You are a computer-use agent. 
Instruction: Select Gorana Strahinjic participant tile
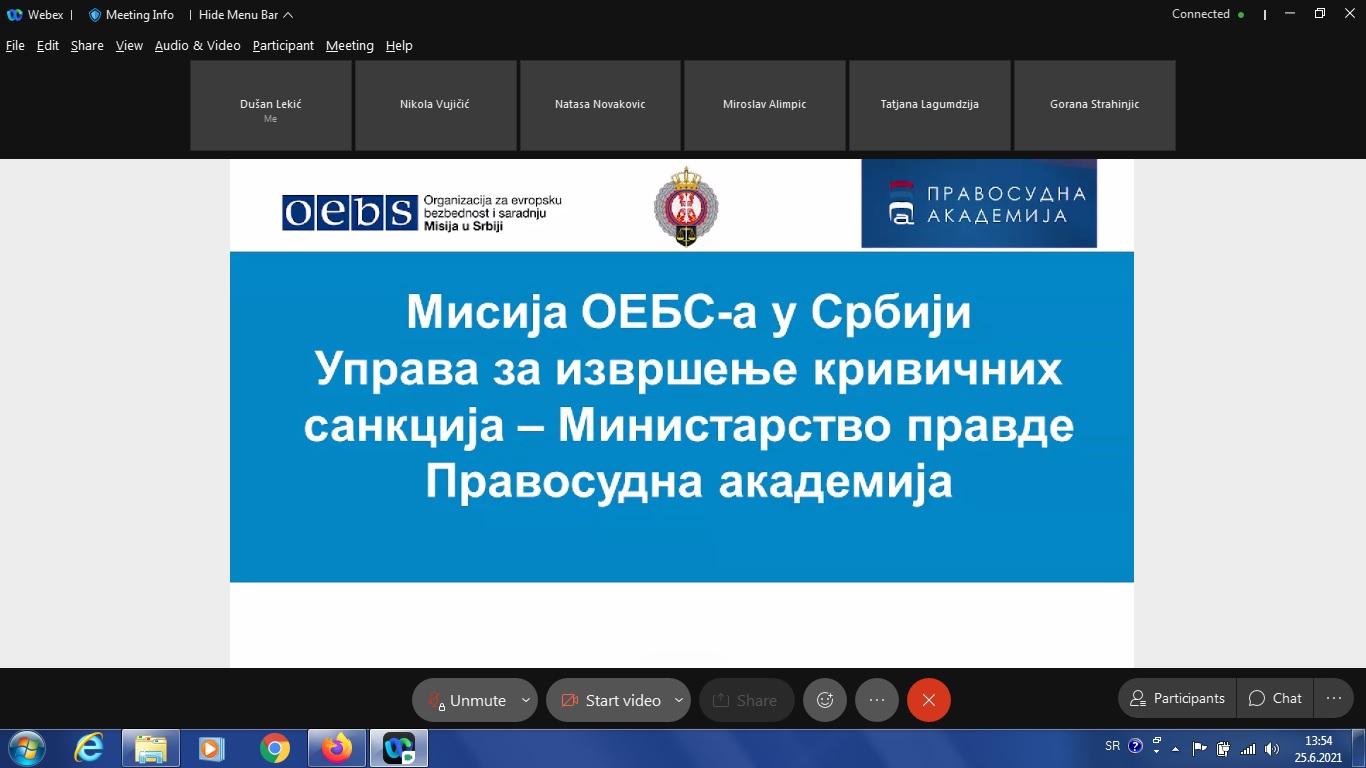click(1094, 105)
